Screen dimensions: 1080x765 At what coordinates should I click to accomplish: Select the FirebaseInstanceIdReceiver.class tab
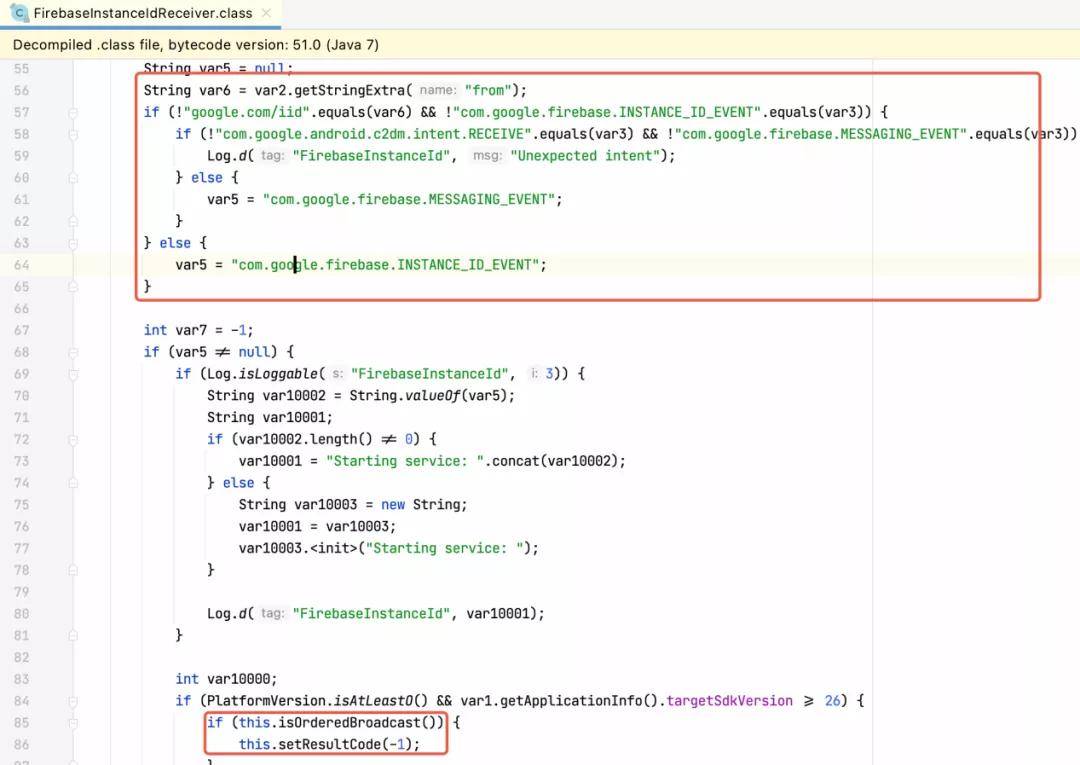pos(142,13)
